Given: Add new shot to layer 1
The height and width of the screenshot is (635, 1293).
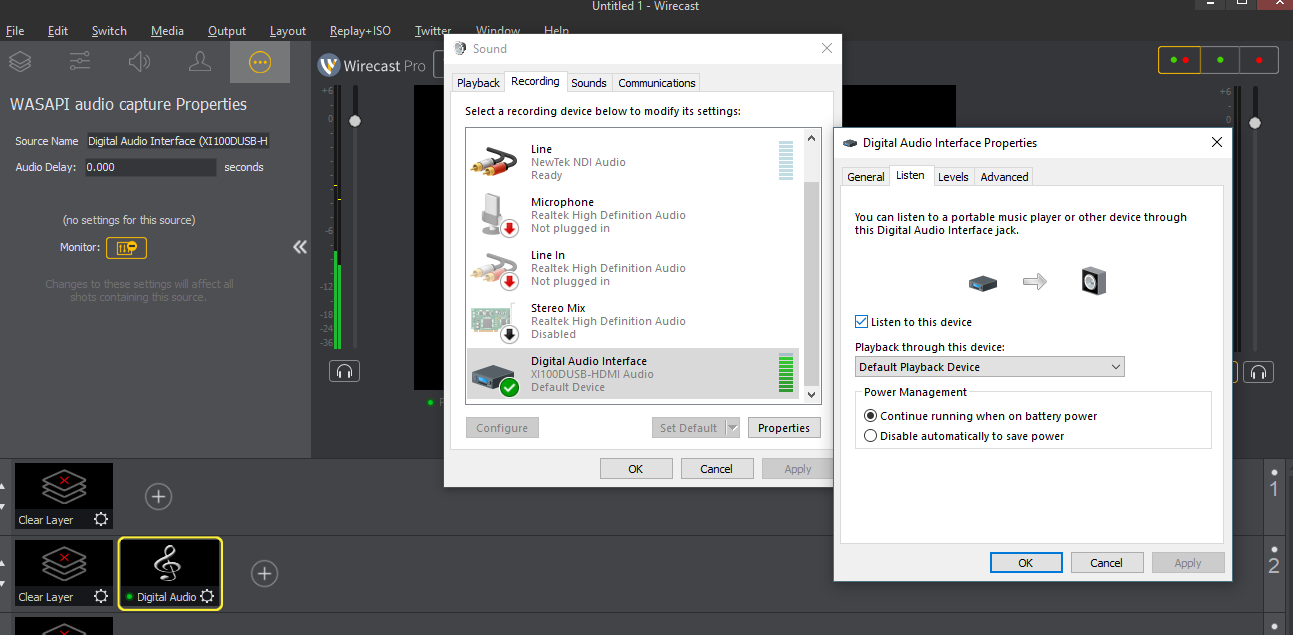Looking at the screenshot, I should pos(159,496).
